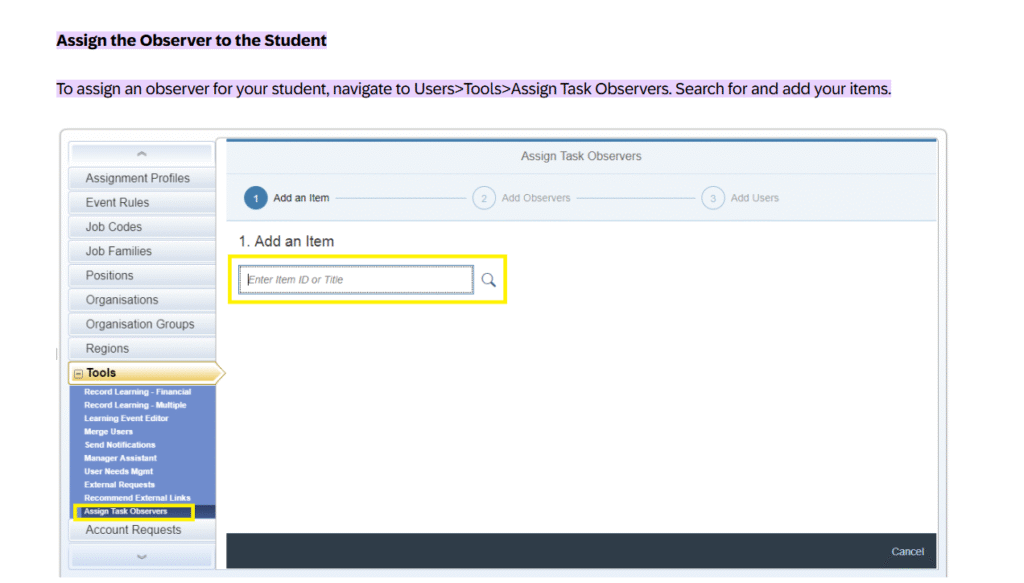Click the step 2 Add Observers circle
The height and width of the screenshot is (583, 1024).
coord(484,198)
